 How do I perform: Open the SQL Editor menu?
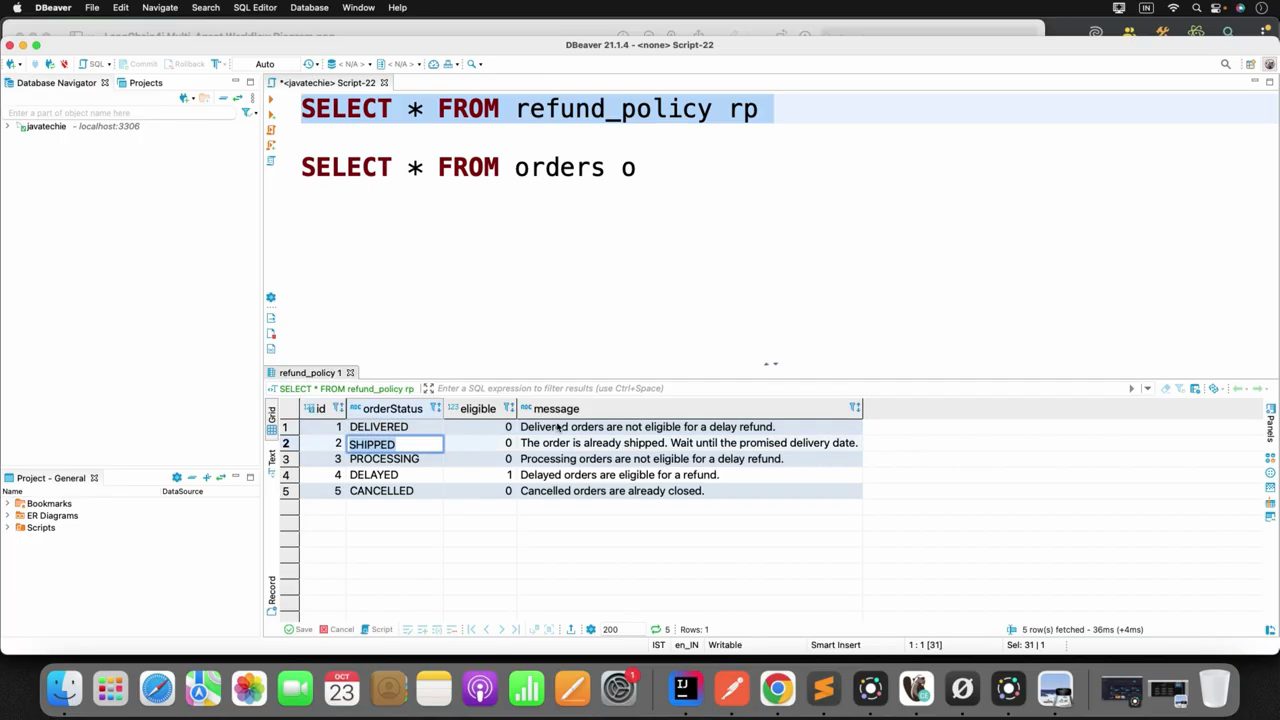click(255, 8)
